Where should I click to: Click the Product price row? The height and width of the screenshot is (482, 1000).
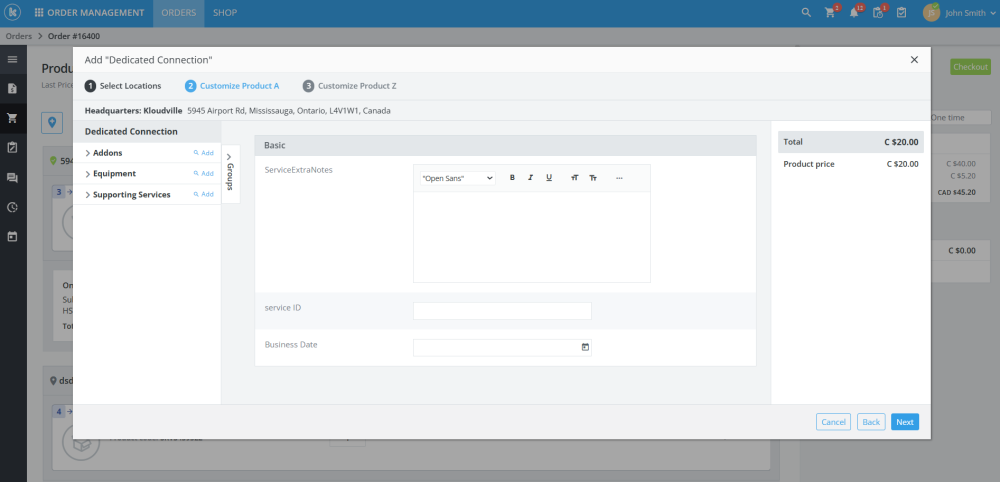(851, 164)
